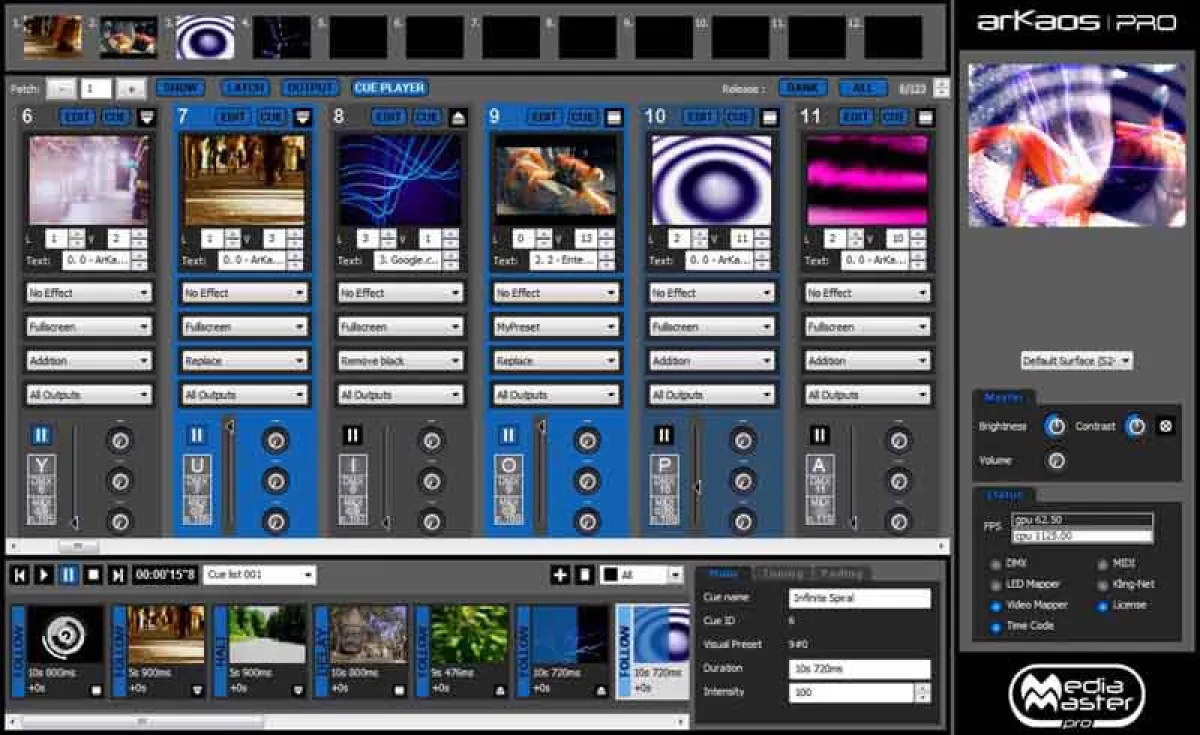Viewport: 1200px width, 735px height.
Task: Select the CUE PLAYER tab
Action: tap(392, 87)
